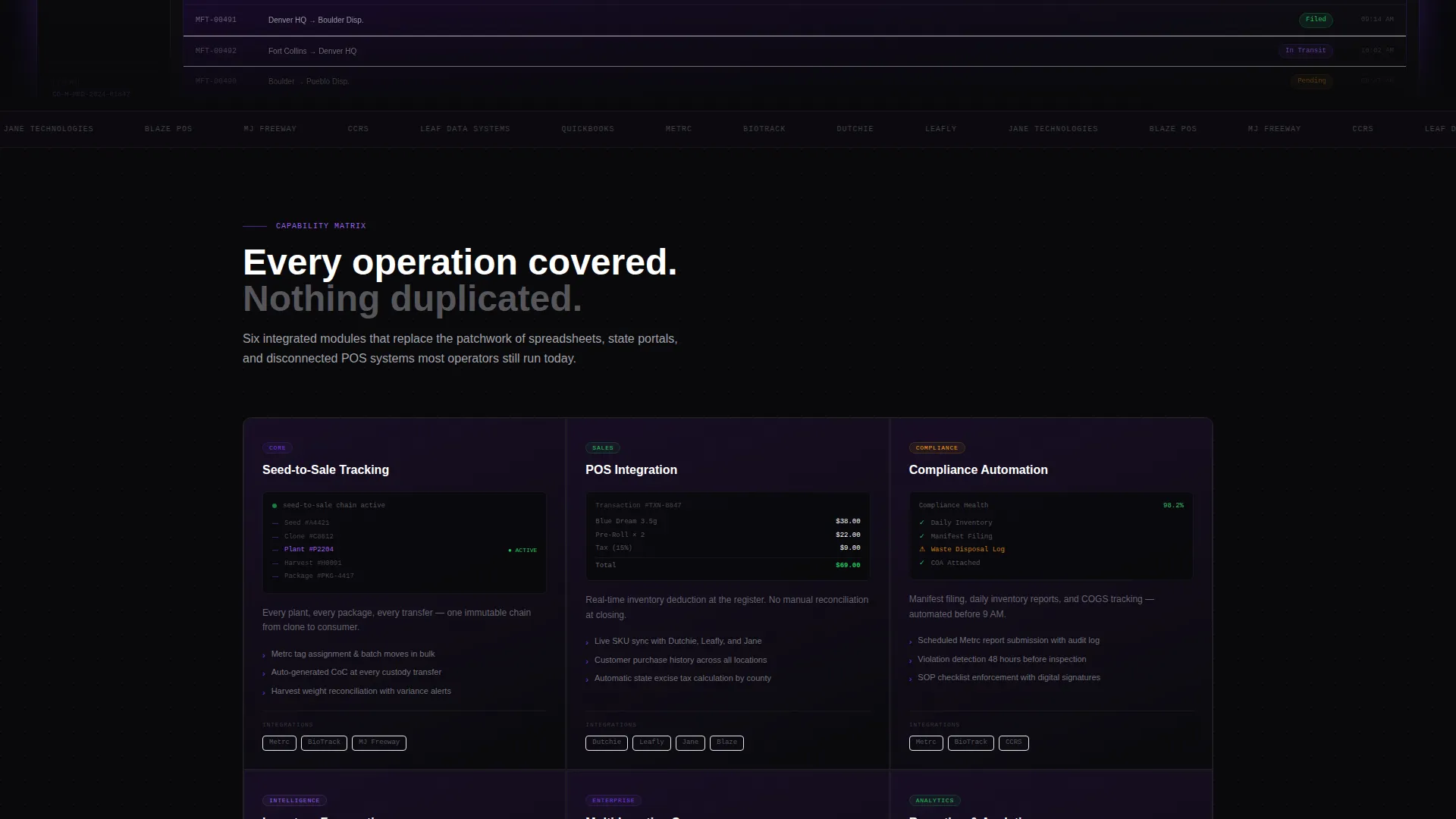The height and width of the screenshot is (819, 1456).
Task: Click METRC in the partner ticker
Action: click(x=679, y=129)
